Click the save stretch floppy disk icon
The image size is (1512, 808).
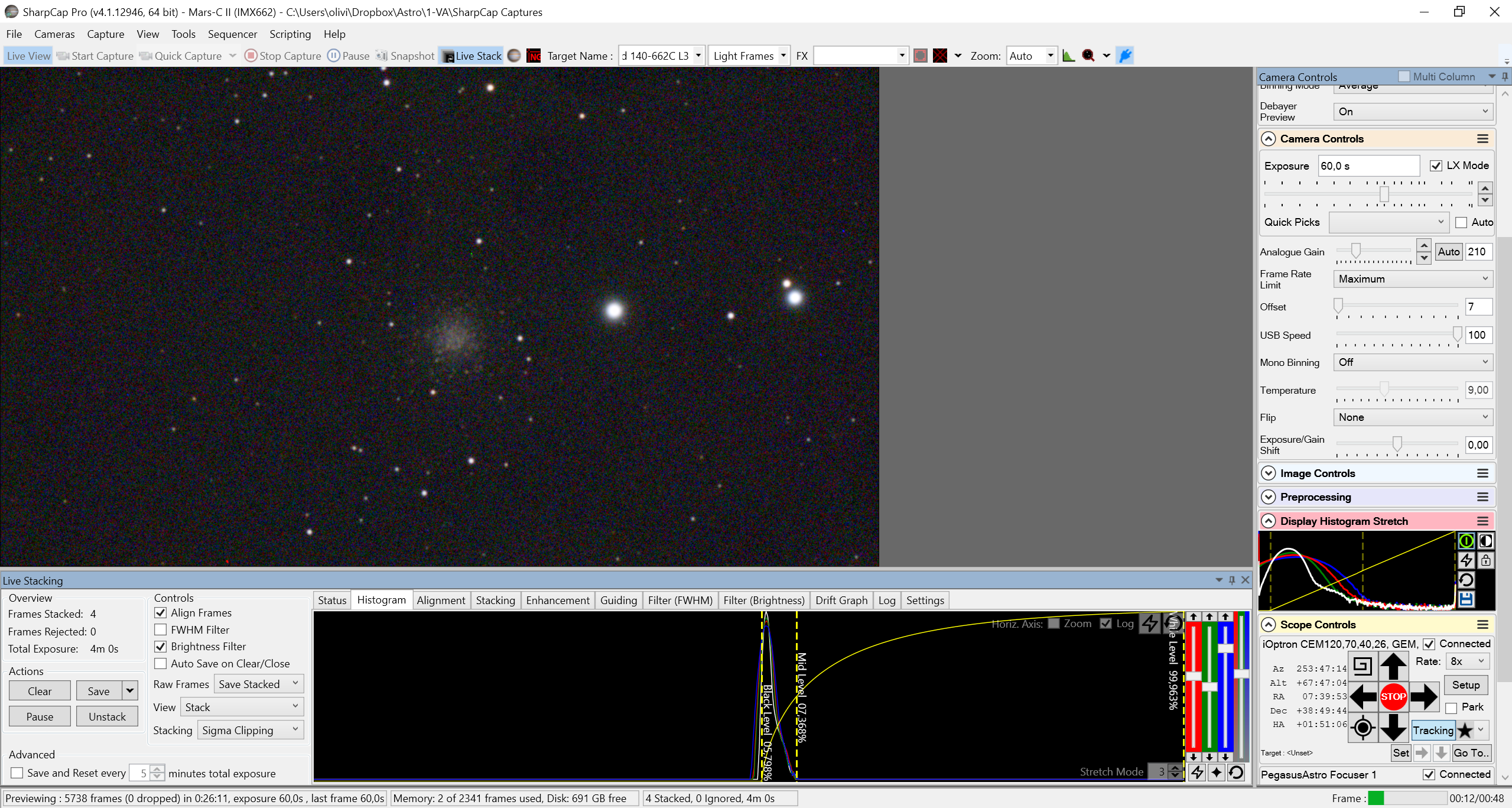tap(1466, 599)
